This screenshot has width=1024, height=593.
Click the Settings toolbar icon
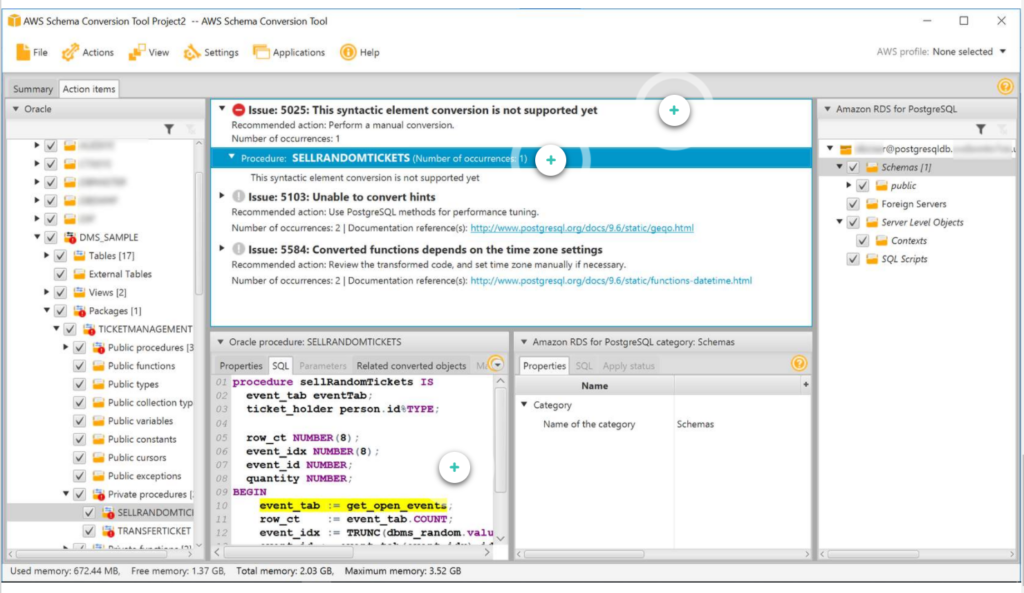pos(191,52)
